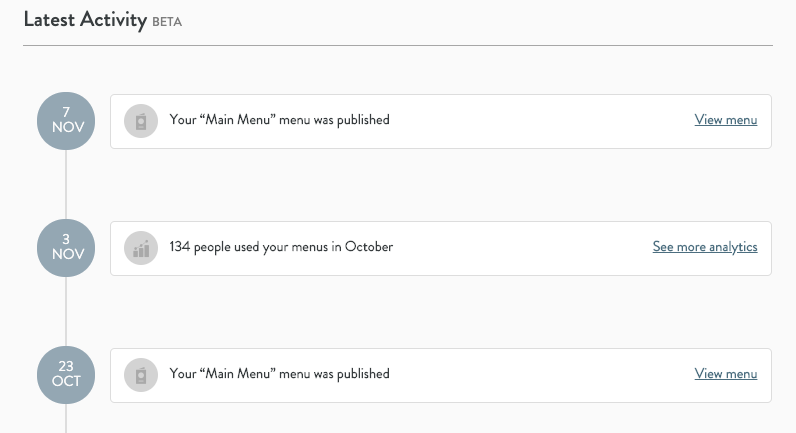Screen dimensions: 796x433
Task: Select the 7 Nov date circle
Action: coord(66,121)
